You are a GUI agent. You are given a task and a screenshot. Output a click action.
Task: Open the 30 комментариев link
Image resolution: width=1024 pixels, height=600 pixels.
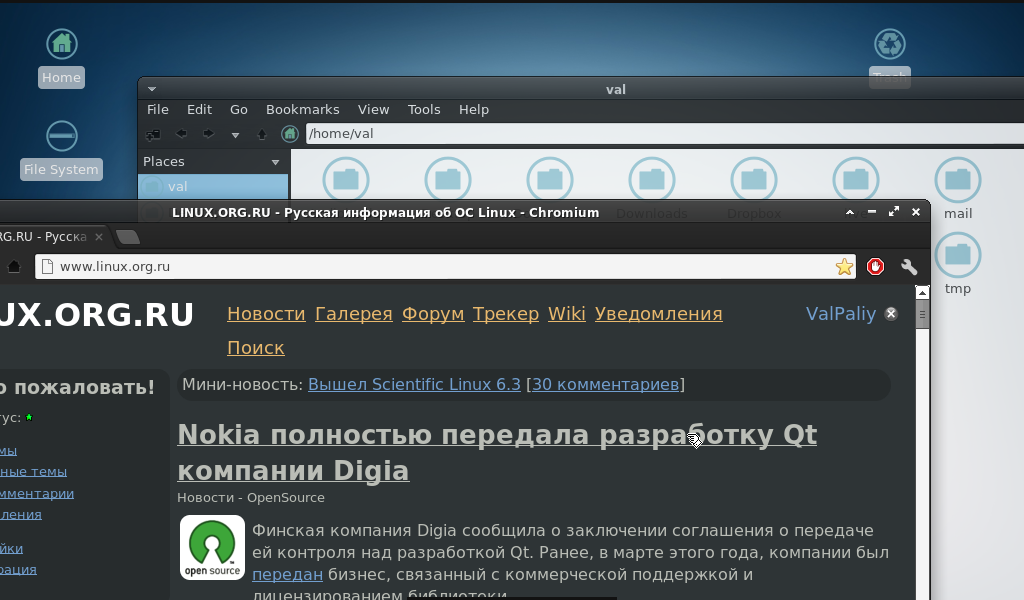(605, 385)
